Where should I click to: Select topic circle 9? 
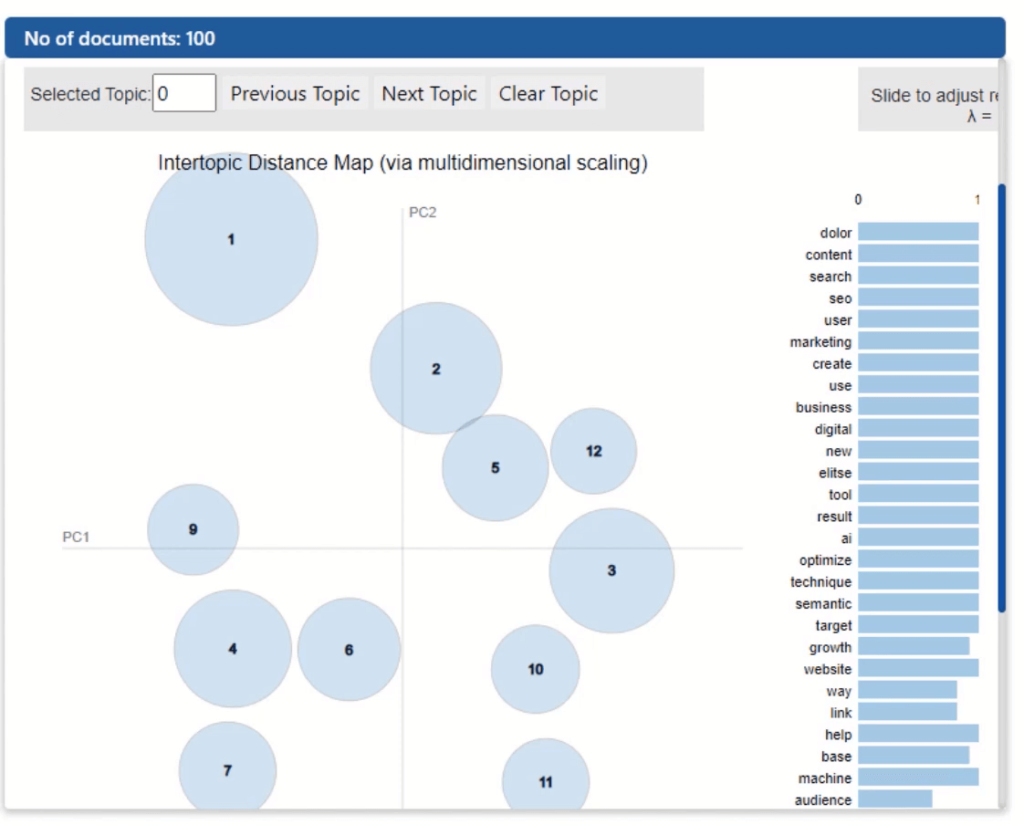[x=193, y=529]
